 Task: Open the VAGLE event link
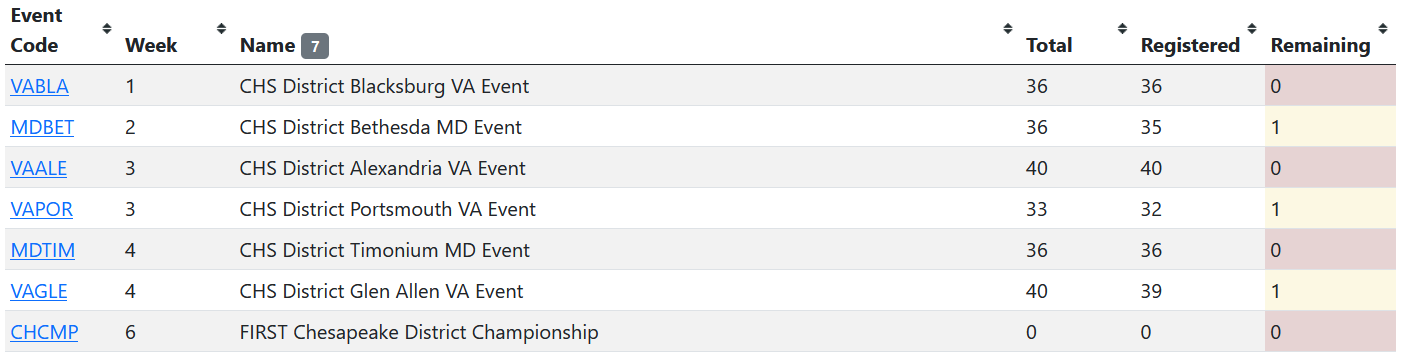coord(39,291)
